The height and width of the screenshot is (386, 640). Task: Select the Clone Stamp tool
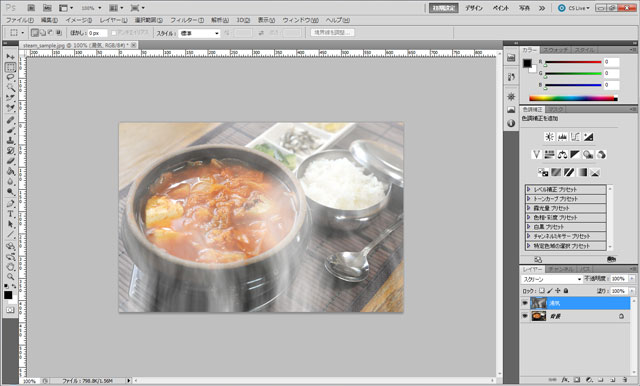pyautogui.click(x=10, y=141)
